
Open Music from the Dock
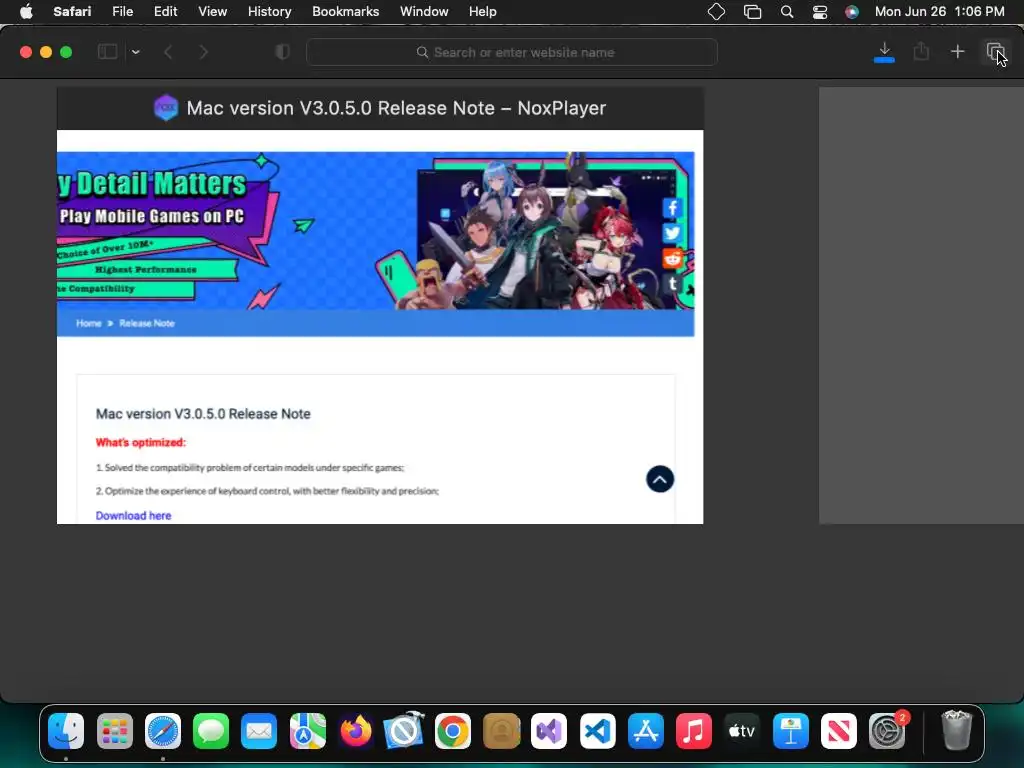694,731
